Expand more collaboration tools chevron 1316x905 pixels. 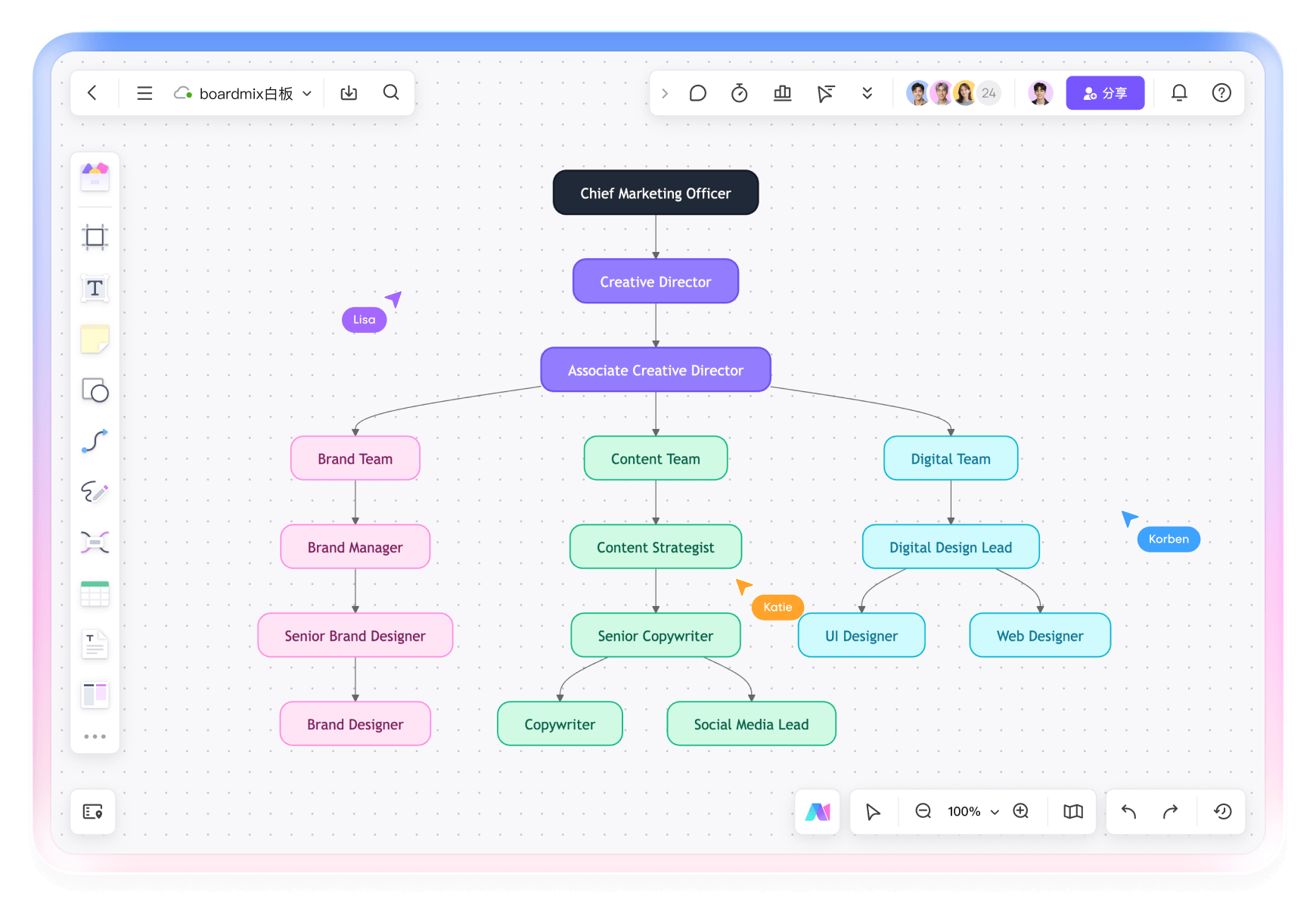coord(867,93)
